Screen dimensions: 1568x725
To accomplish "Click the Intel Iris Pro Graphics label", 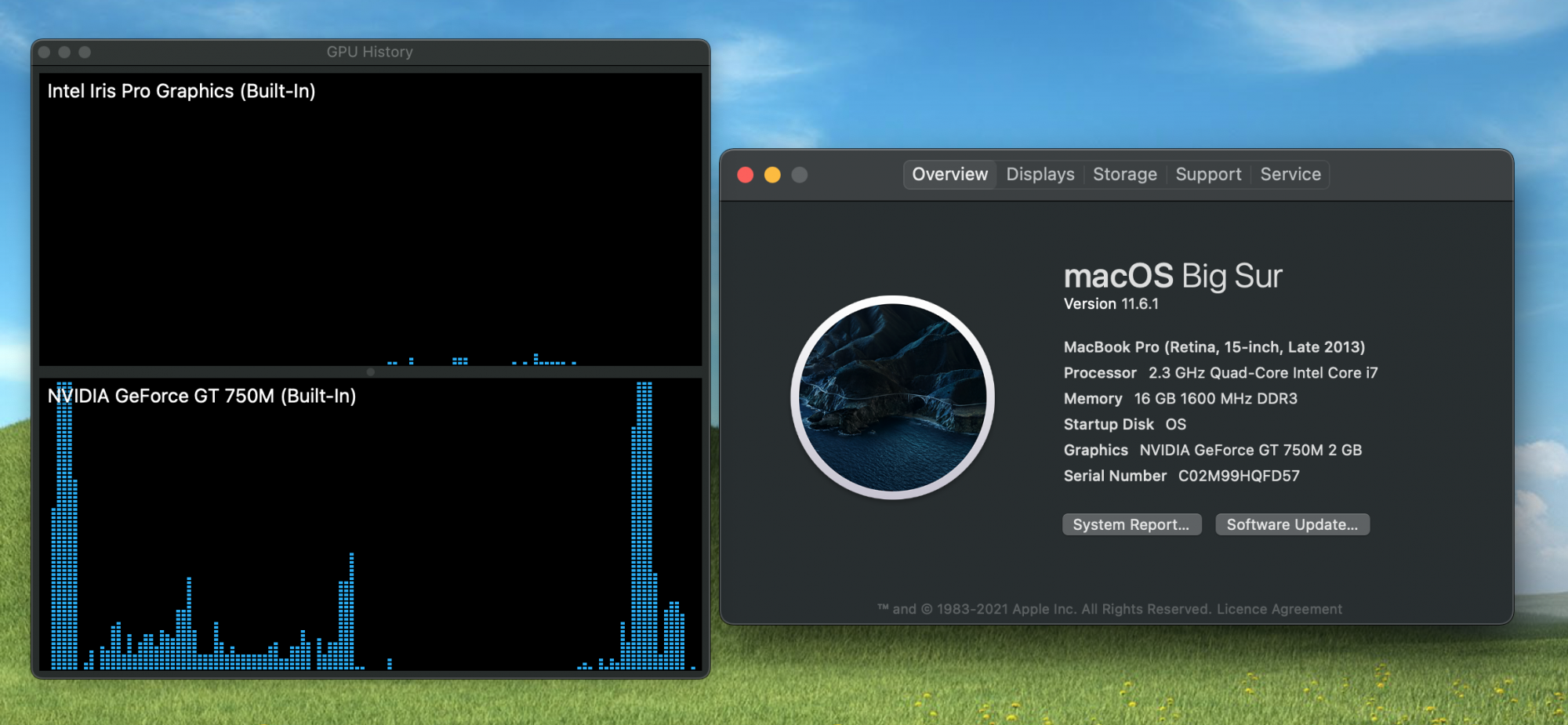I will click(181, 91).
